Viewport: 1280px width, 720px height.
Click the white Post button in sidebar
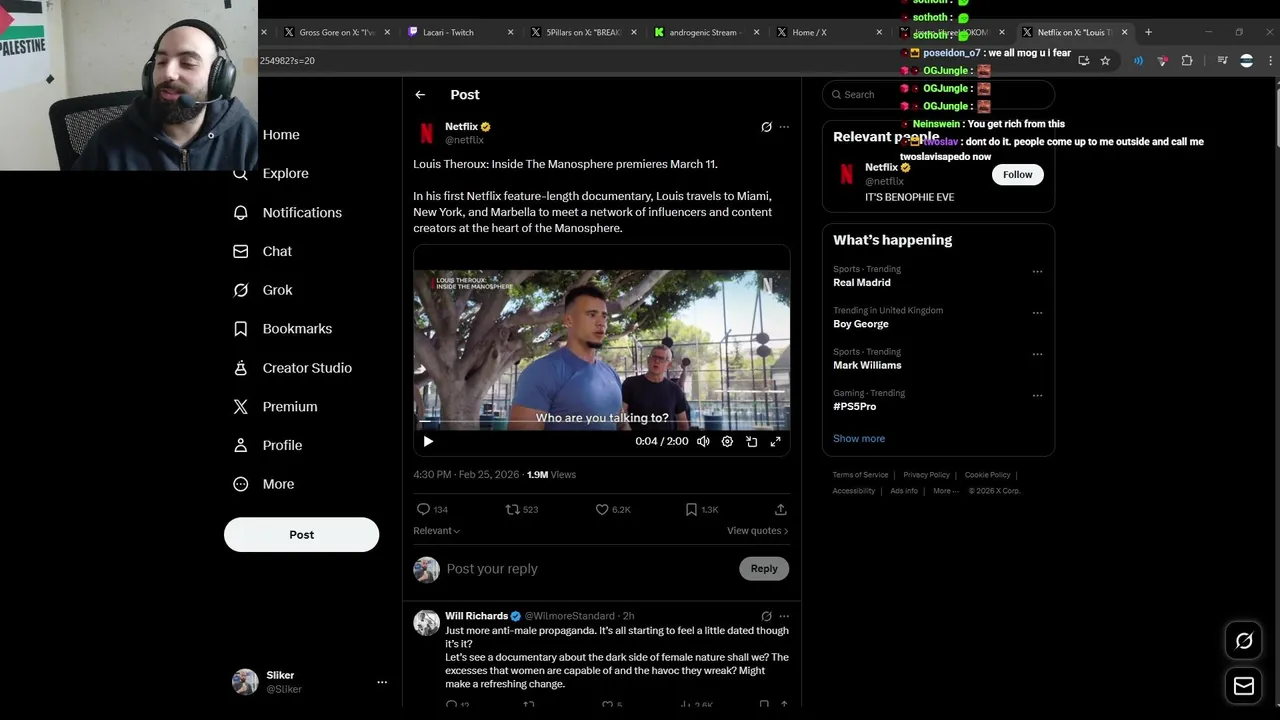pos(301,535)
